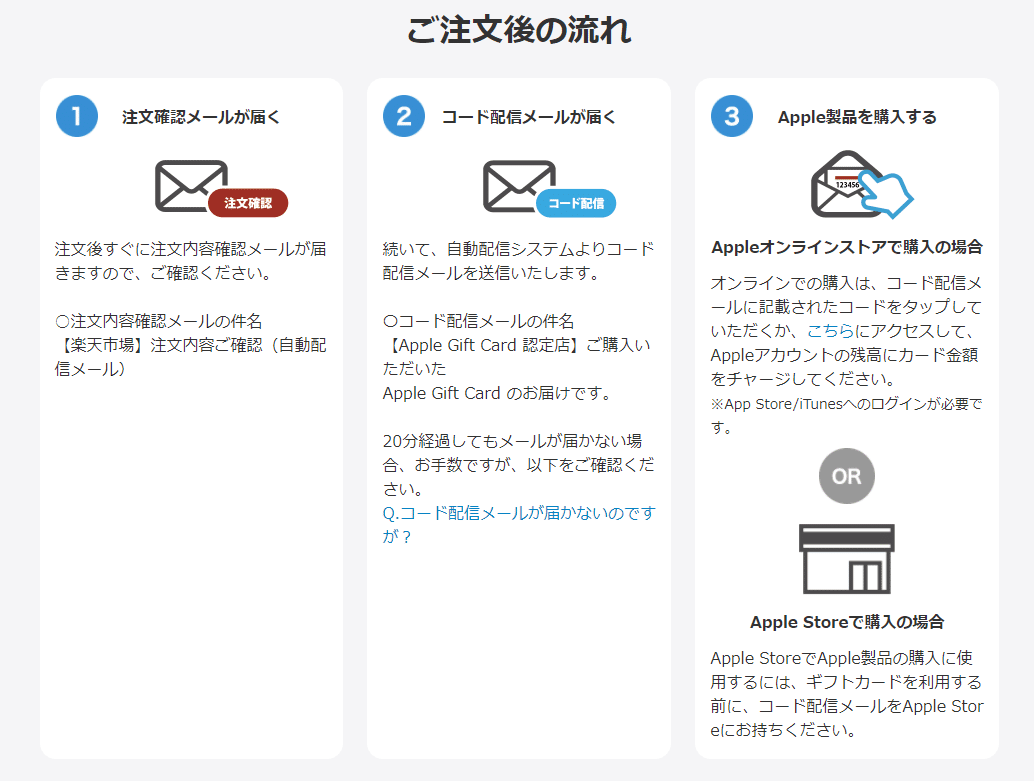Click text 注文後すぐに注文内容確認メールが届
The image size is (1034, 781).
[x=191, y=249]
